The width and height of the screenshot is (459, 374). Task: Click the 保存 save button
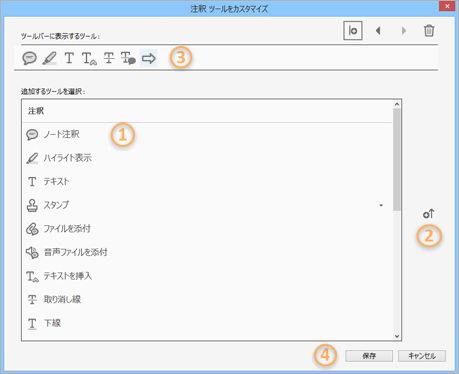[369, 356]
